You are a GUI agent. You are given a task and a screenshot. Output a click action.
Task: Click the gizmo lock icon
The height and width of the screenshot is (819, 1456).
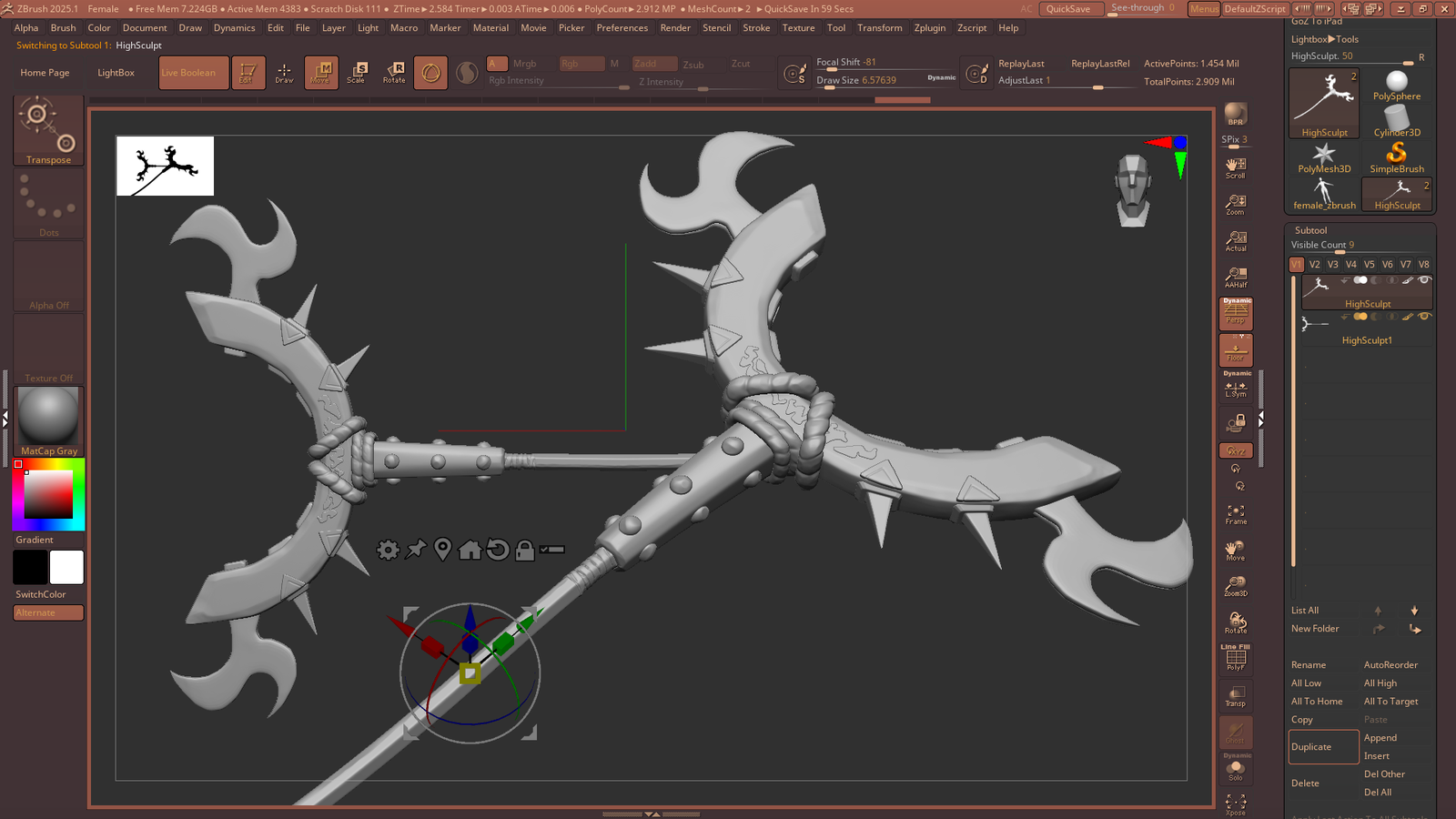pos(524,550)
